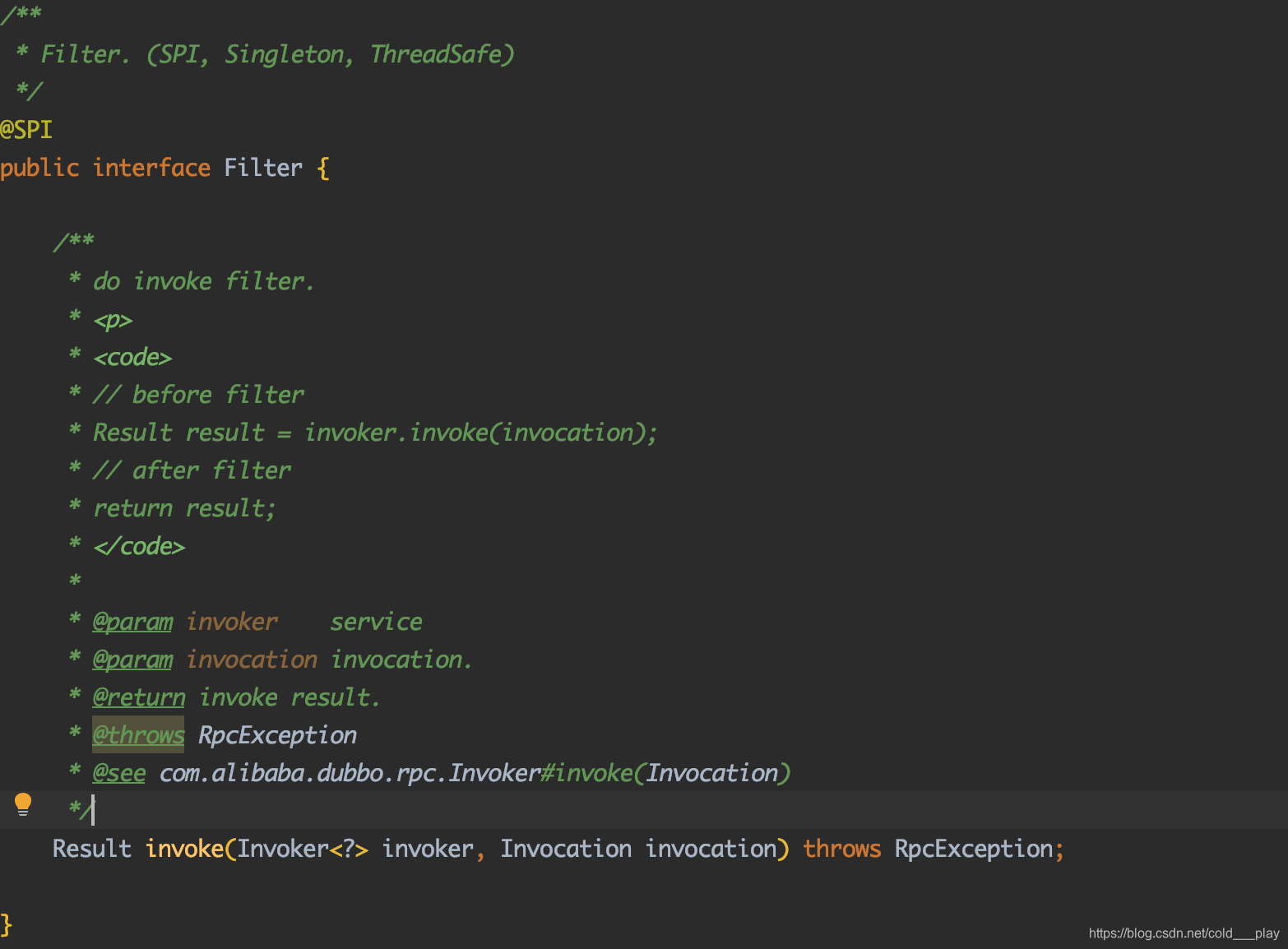Click the 'Invoker<?>' parameter type
This screenshot has height=949, width=1288.
point(303,849)
